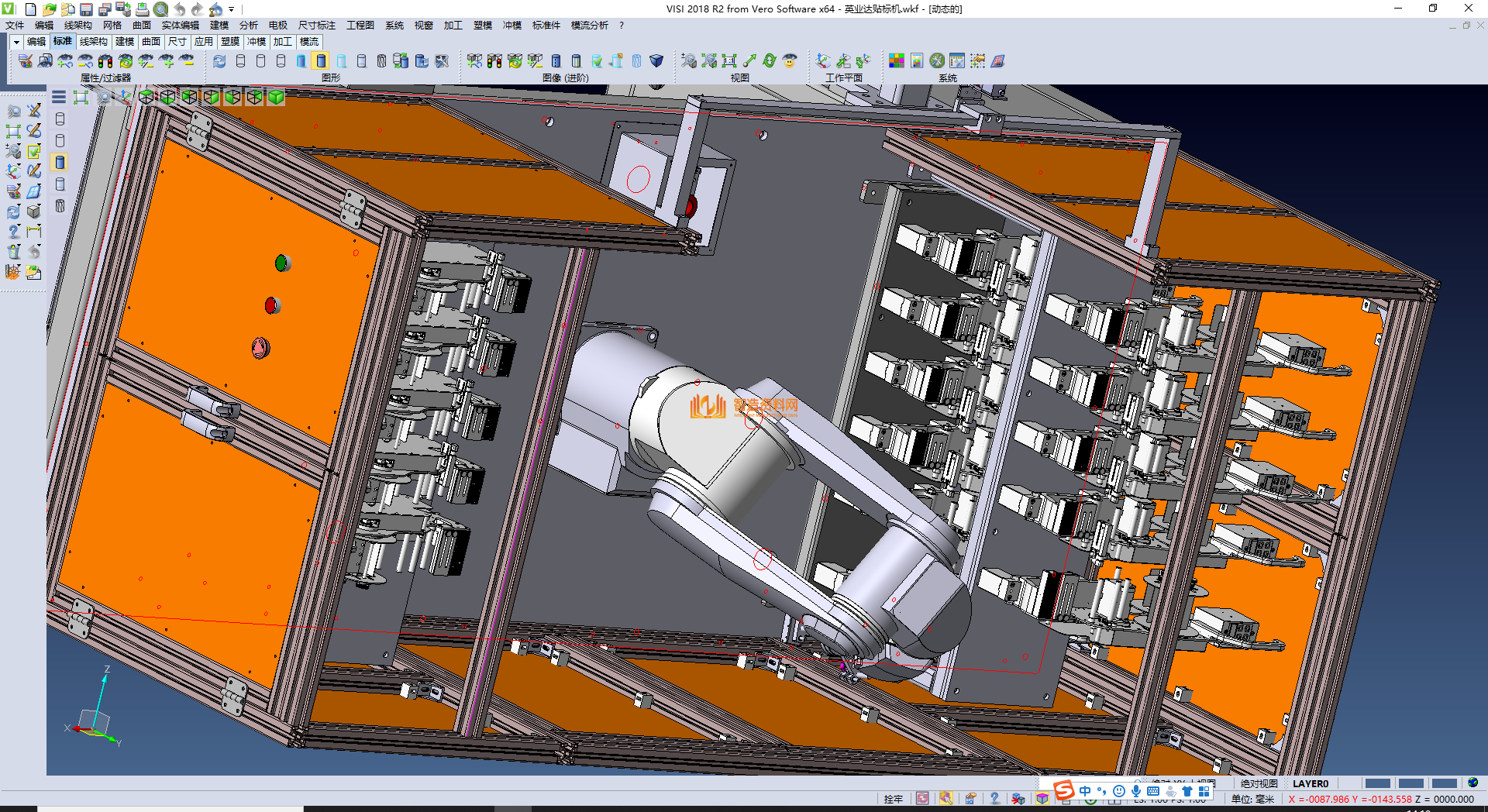Open the wrench system settings icon
This screenshot has width=1488, height=812.
click(937, 60)
